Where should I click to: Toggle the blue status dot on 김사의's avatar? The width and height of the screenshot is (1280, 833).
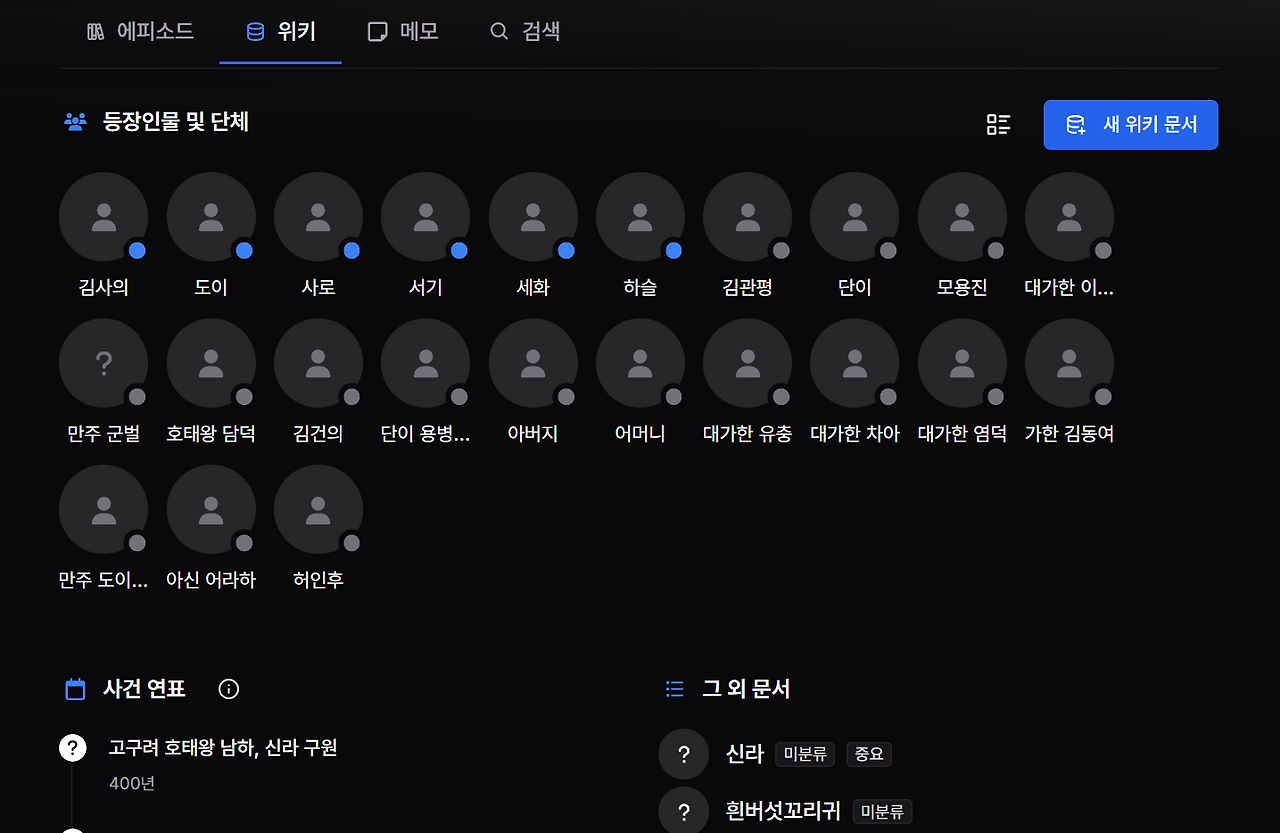[x=137, y=249]
